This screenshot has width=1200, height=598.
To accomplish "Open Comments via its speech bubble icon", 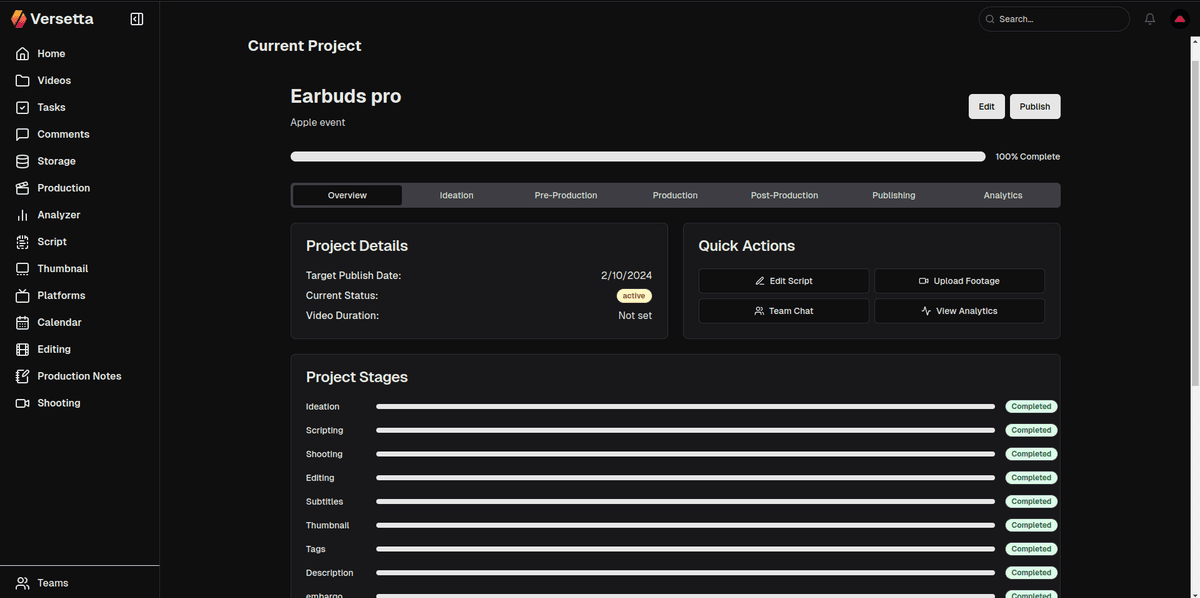I will click(23, 135).
